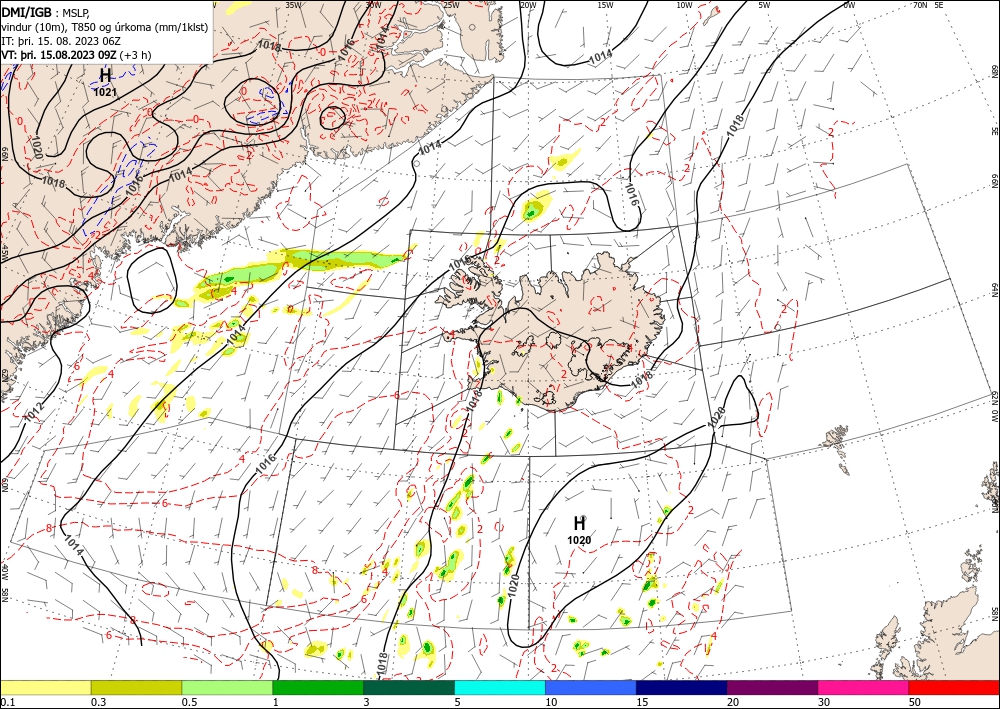Choose the purple 20 mm legend swatch
The height and width of the screenshot is (709, 1000).
[x=772, y=687]
